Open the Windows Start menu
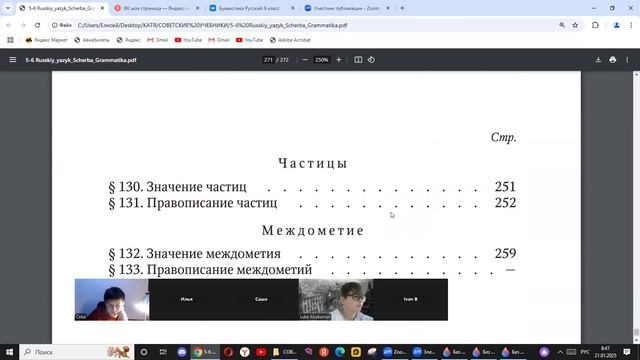 (x=9, y=352)
